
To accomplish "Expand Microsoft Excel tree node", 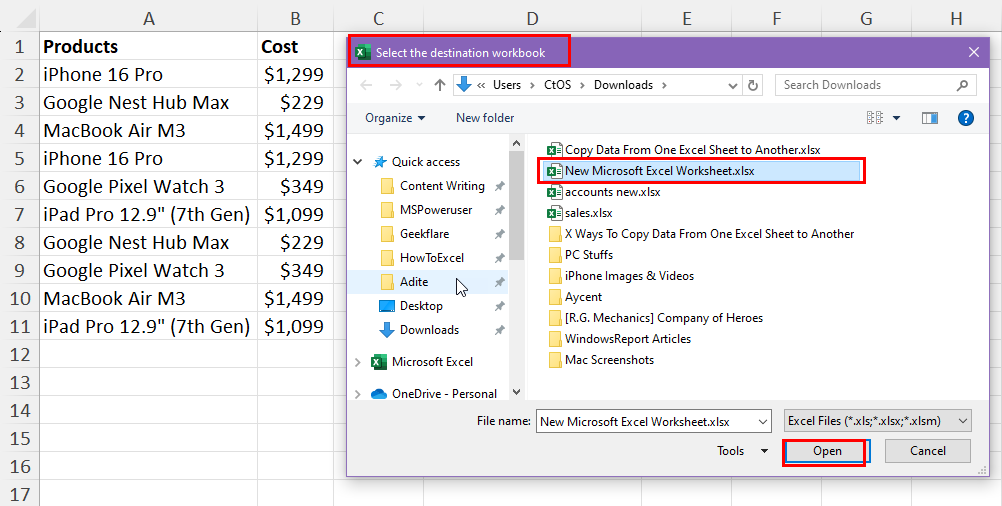I will click(358, 362).
